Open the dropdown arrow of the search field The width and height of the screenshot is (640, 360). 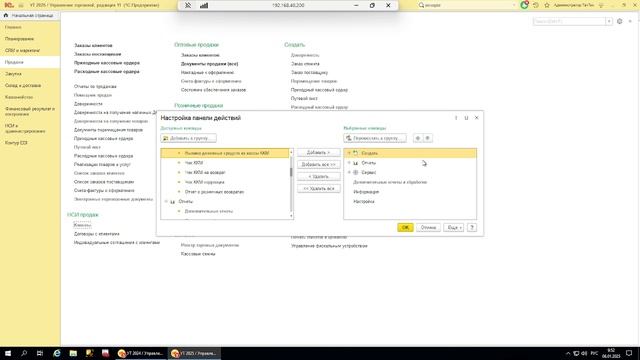coord(609,21)
